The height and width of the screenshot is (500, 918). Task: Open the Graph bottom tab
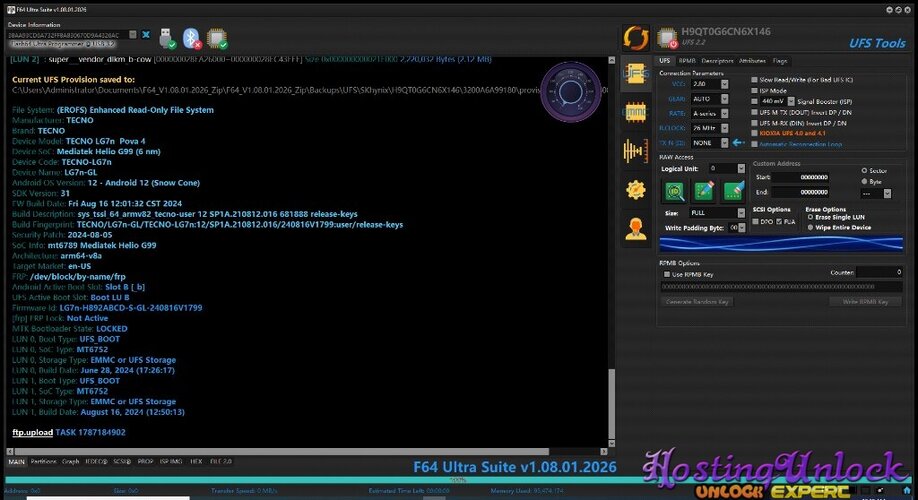(71, 461)
